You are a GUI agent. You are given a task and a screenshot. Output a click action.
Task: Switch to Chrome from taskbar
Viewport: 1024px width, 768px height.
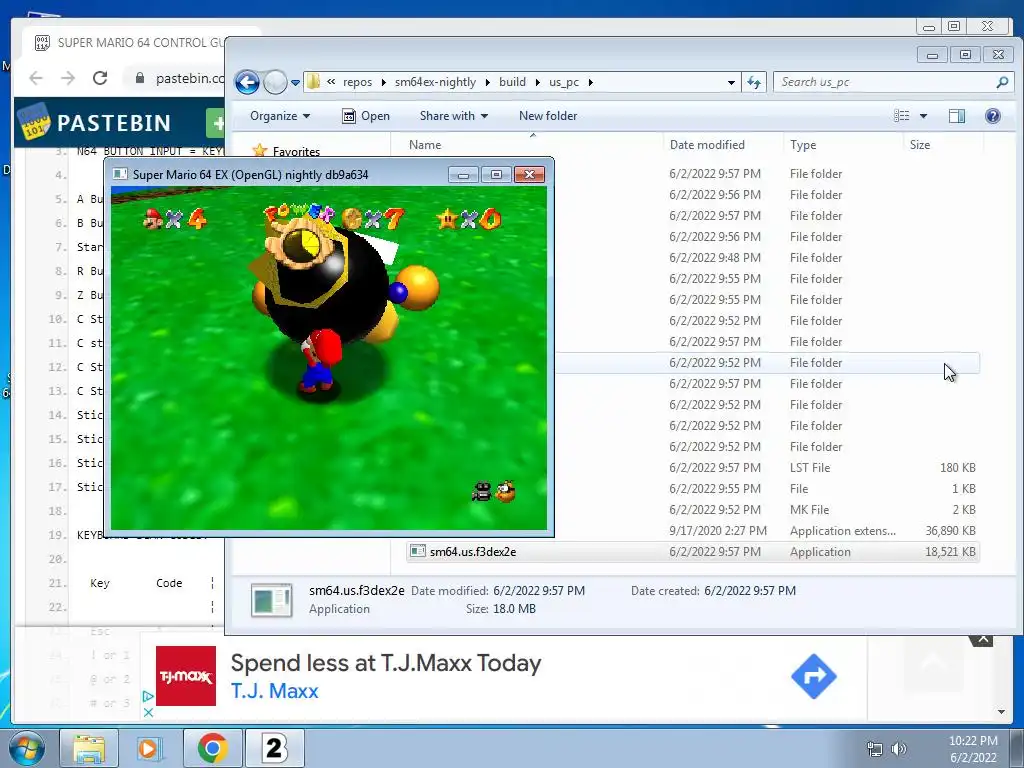click(212, 748)
